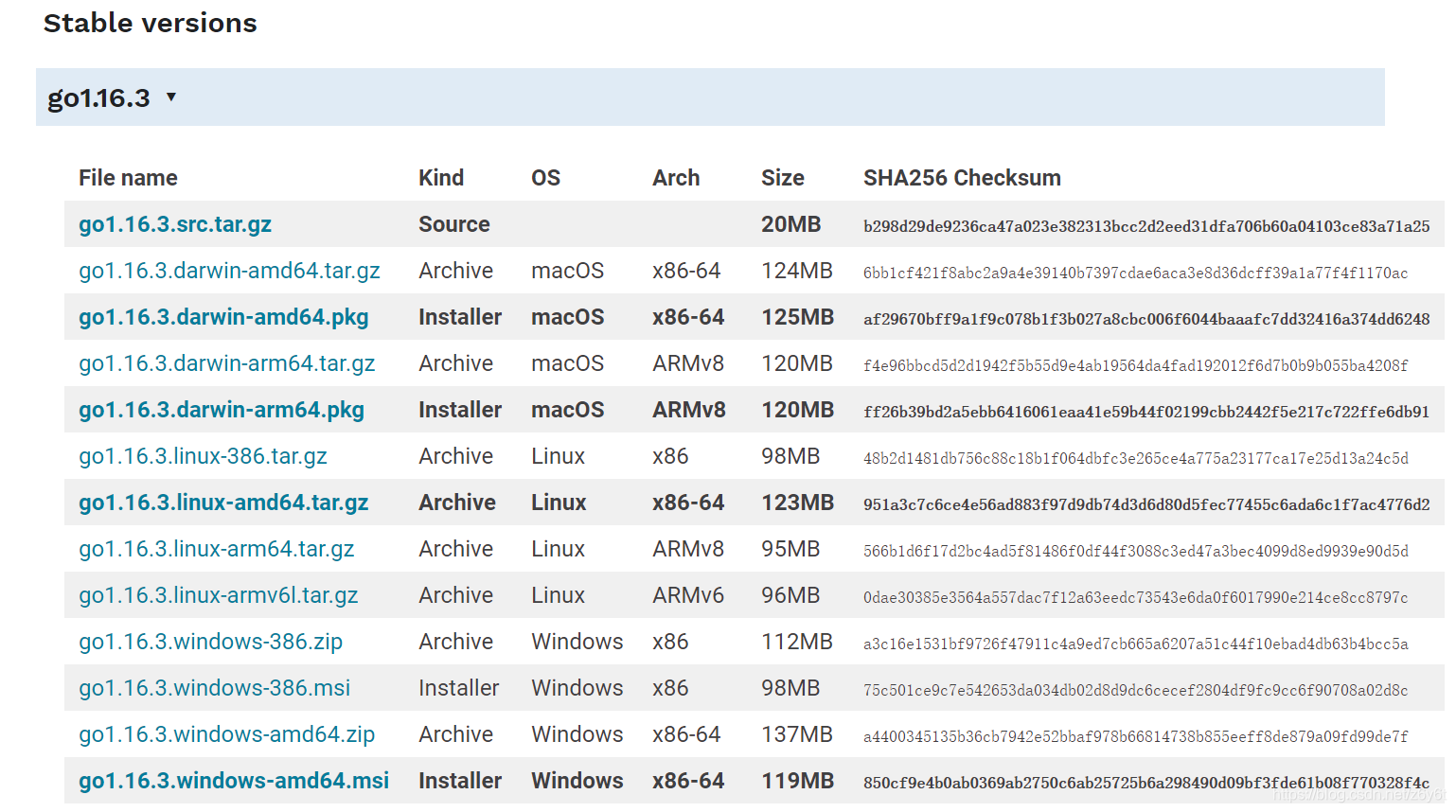The width and height of the screenshot is (1456, 812).
Task: Select checksum starting with 850cf9e4b0ab
Action: tap(1146, 783)
